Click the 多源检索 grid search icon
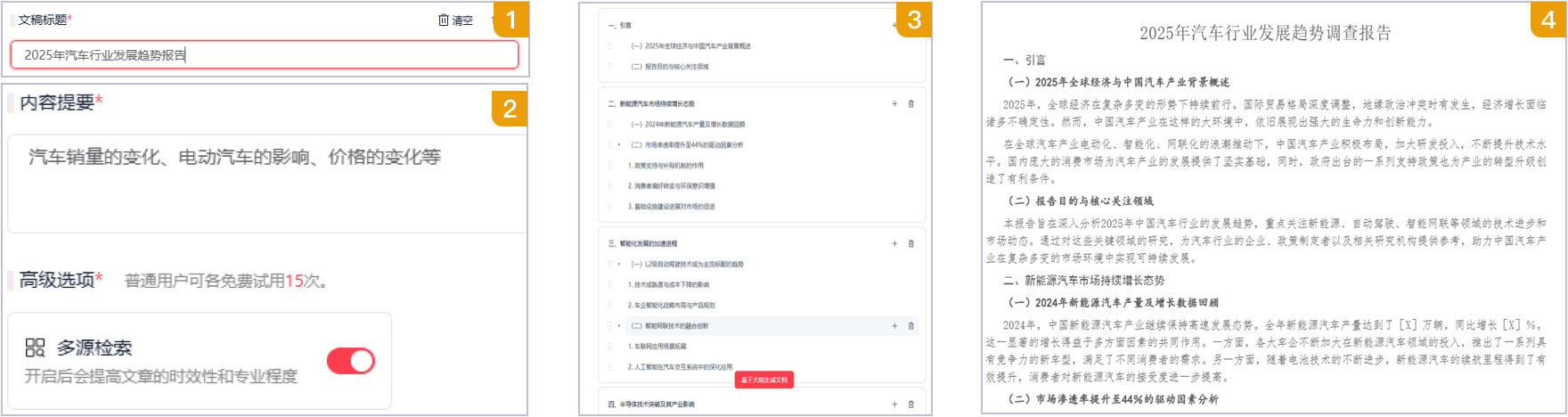The height and width of the screenshot is (417, 1568). click(35, 347)
